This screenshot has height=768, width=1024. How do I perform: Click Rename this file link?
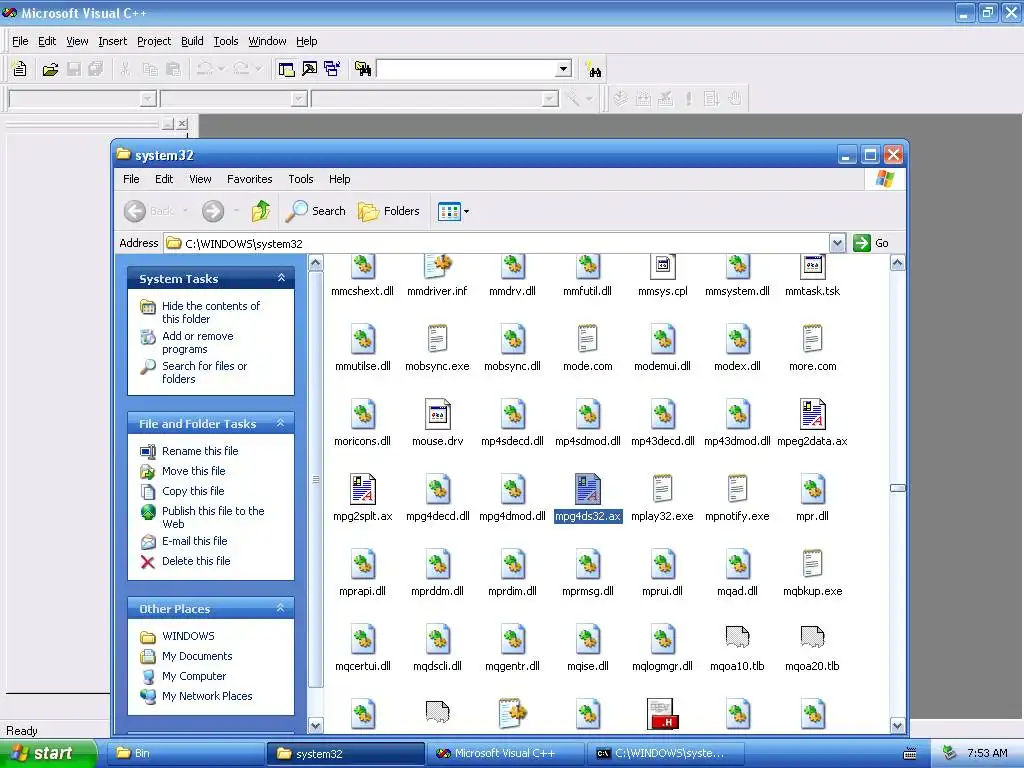point(200,451)
